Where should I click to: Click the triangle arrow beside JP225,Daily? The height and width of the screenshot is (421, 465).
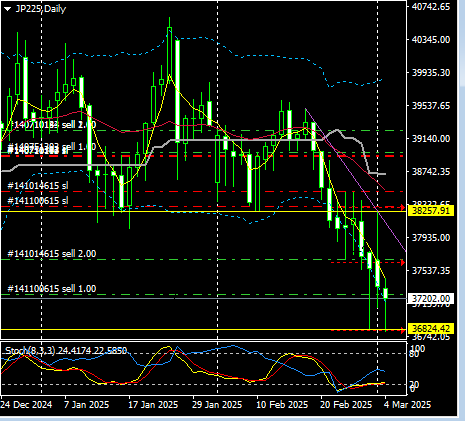click(8, 9)
